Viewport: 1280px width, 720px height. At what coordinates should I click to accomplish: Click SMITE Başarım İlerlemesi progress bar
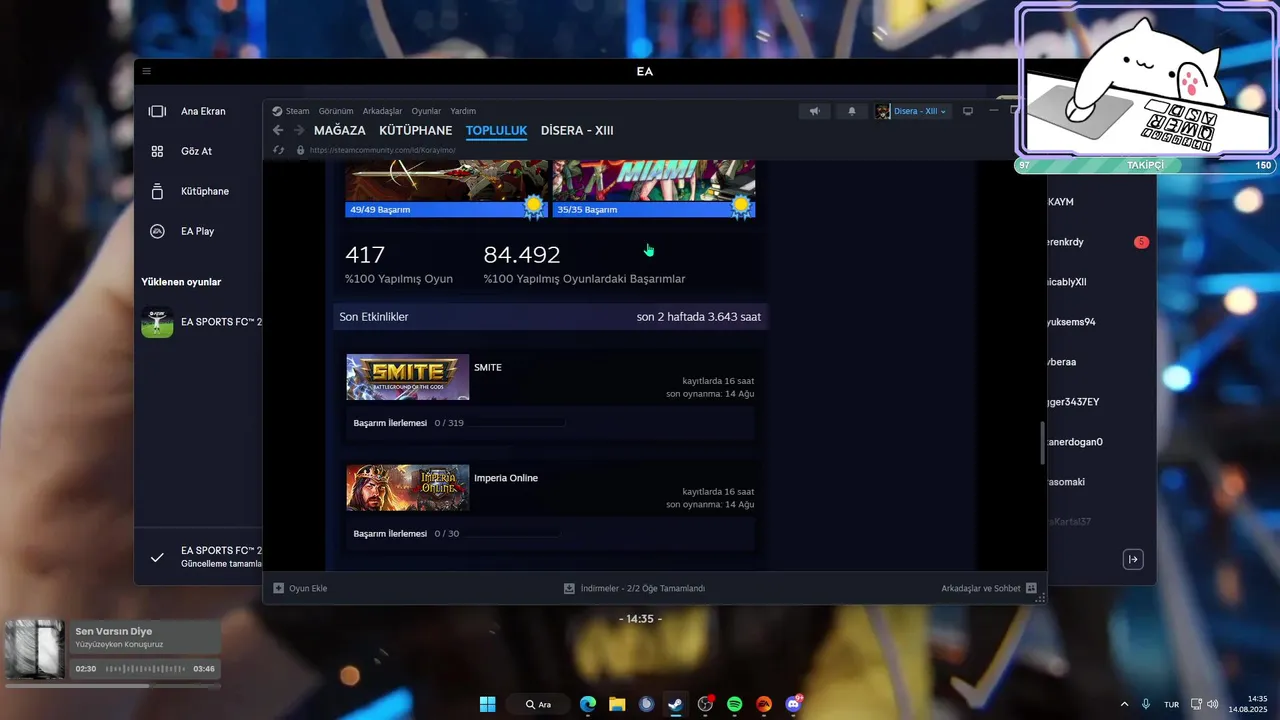pyautogui.click(x=515, y=423)
